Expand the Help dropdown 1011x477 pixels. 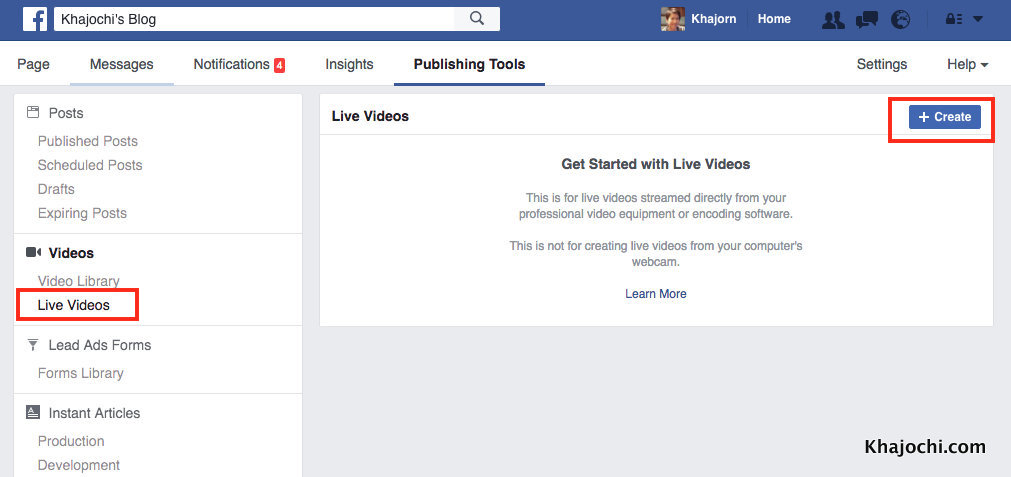[968, 64]
